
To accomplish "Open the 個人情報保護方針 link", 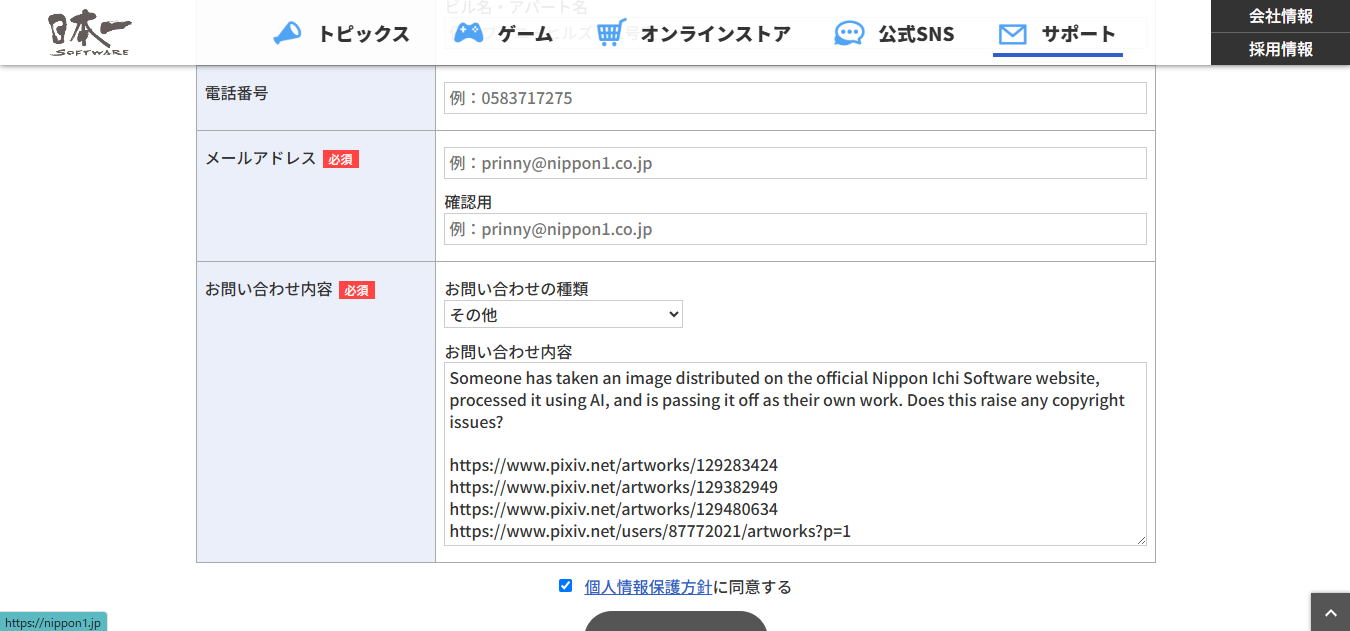I will point(648,587).
